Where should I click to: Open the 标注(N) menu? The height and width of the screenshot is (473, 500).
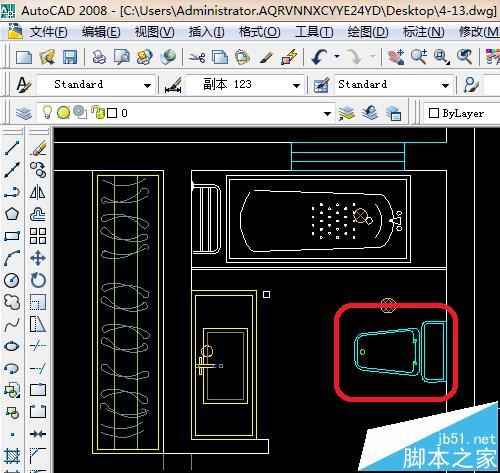[424, 32]
